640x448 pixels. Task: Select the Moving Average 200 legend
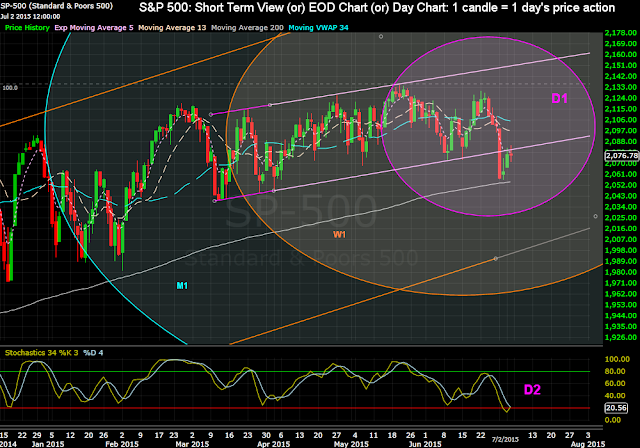(x=247, y=28)
